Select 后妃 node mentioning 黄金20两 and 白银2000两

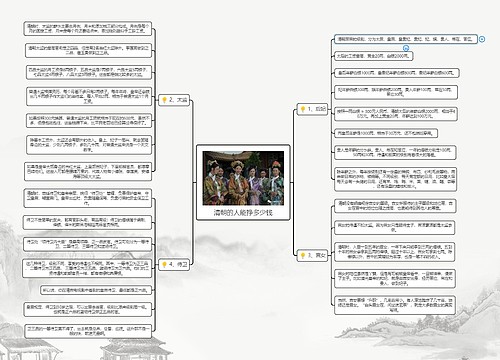point(374,56)
